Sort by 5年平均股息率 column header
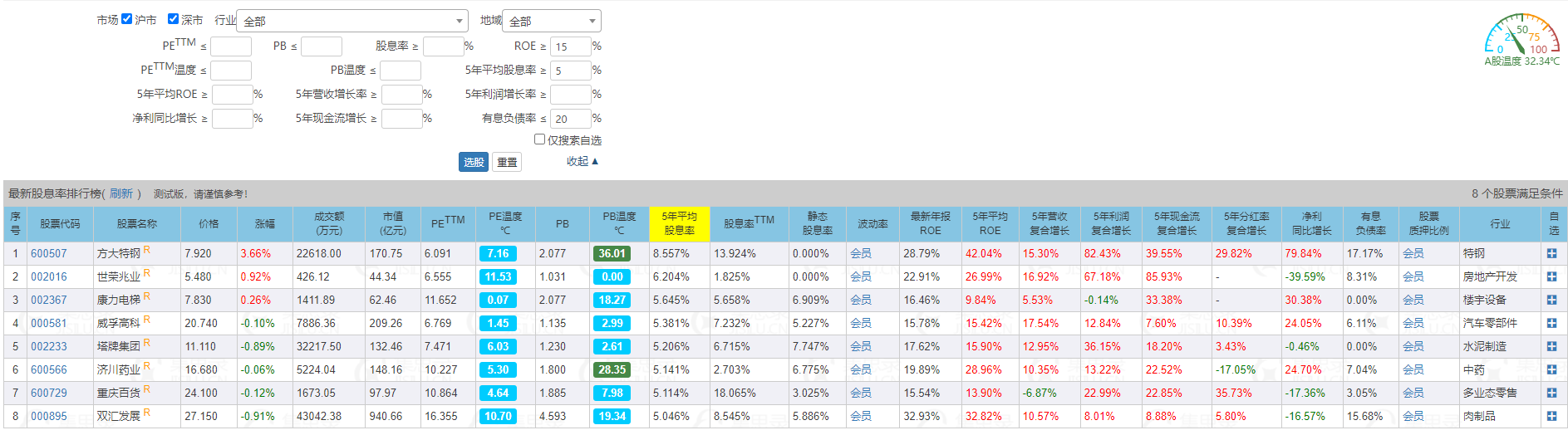 [679, 223]
